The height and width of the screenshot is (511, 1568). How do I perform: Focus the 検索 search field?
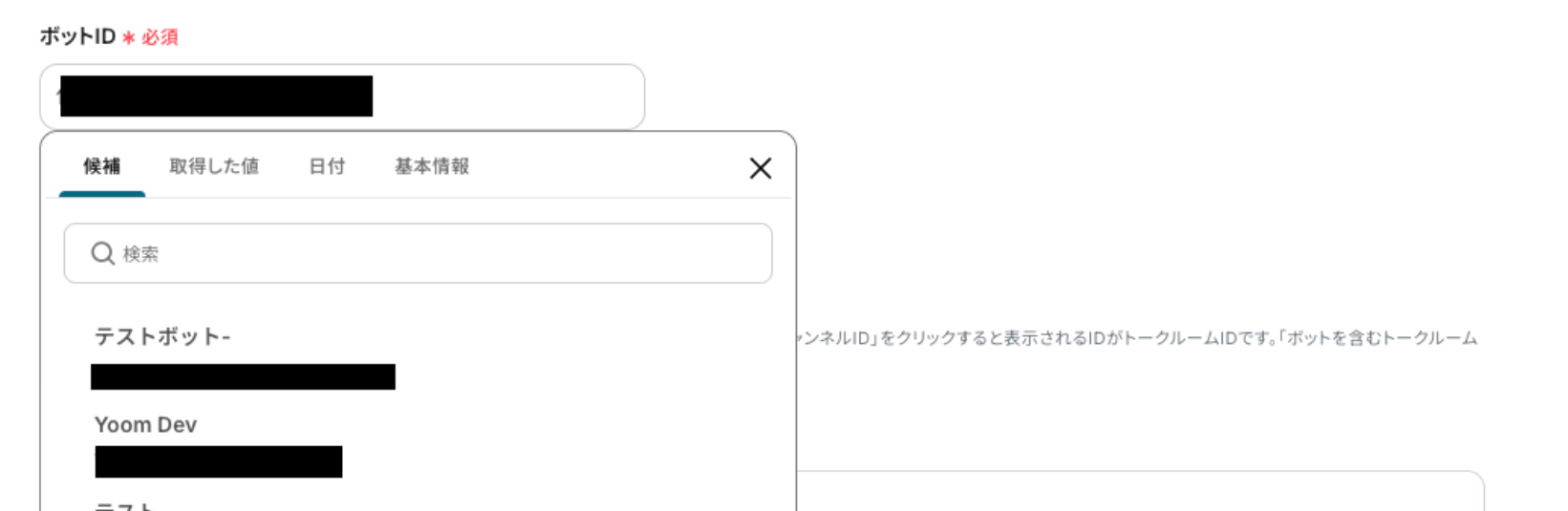(x=418, y=253)
